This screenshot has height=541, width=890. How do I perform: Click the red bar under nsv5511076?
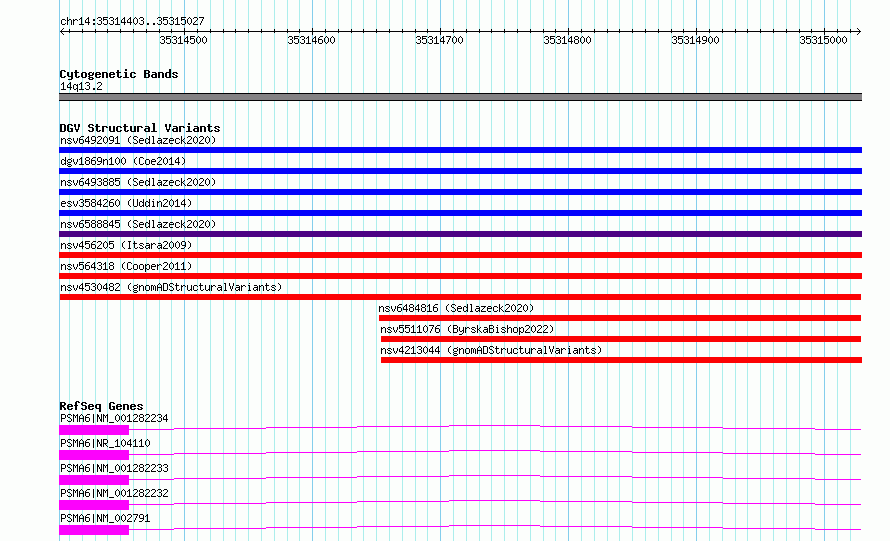621,339
